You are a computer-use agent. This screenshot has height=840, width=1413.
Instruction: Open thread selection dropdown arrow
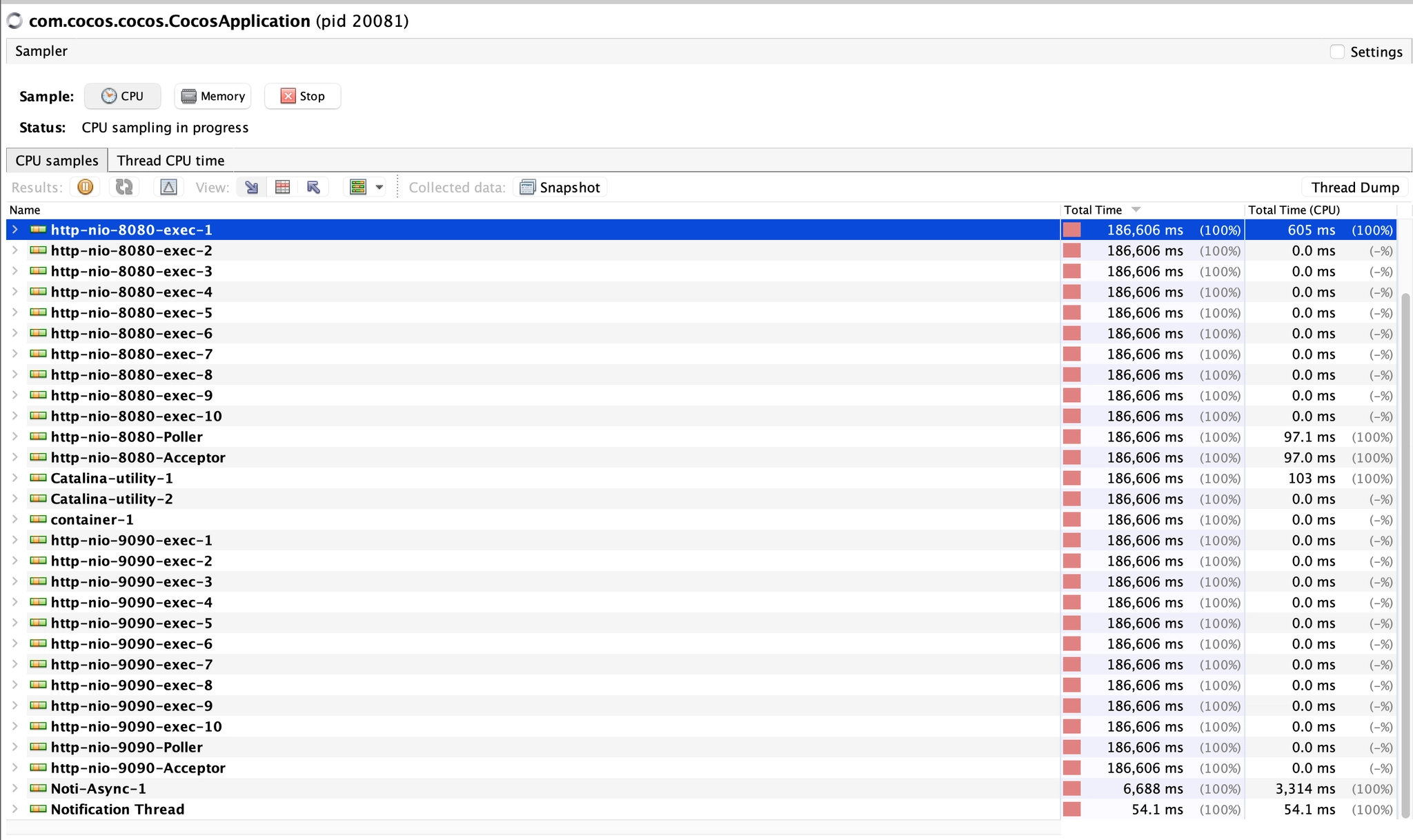(379, 187)
